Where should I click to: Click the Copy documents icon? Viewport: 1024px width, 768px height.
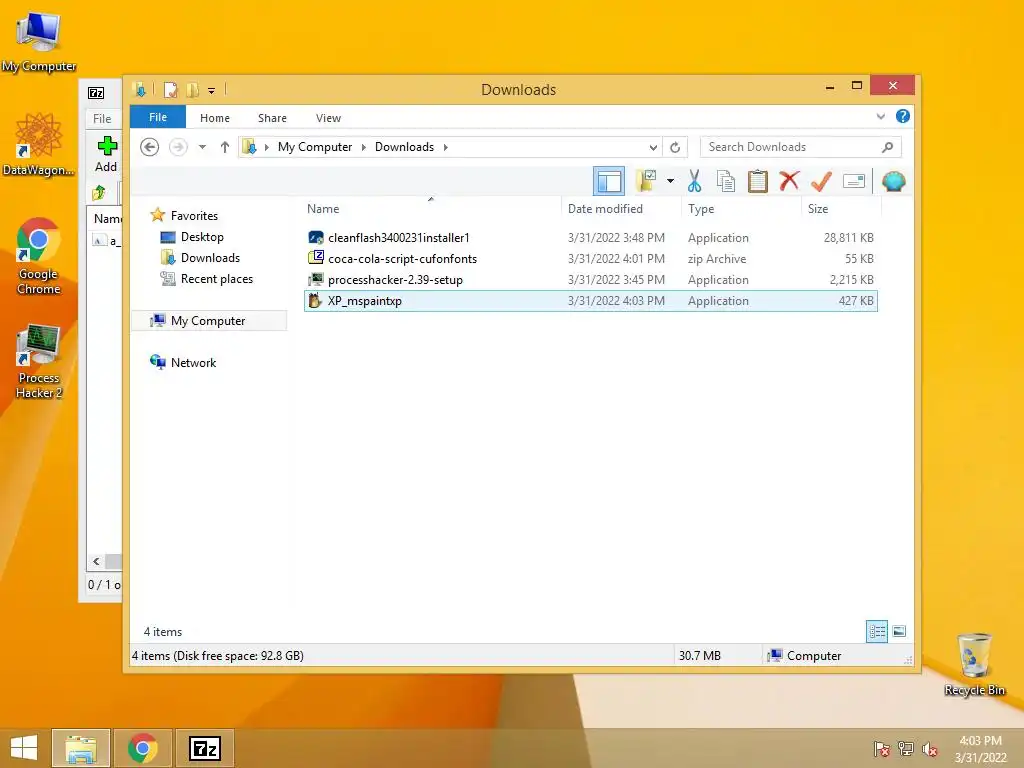coord(726,181)
